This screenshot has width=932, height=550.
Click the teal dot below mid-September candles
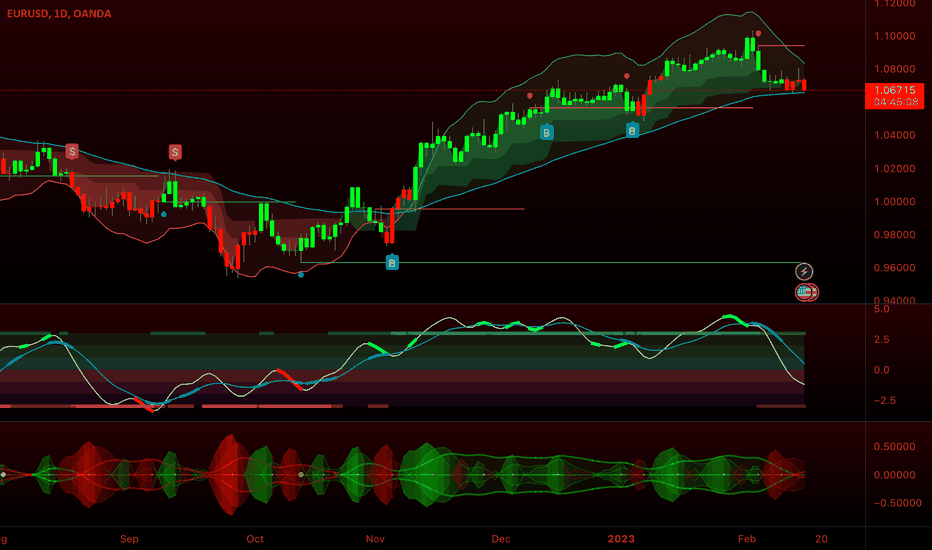[163, 214]
